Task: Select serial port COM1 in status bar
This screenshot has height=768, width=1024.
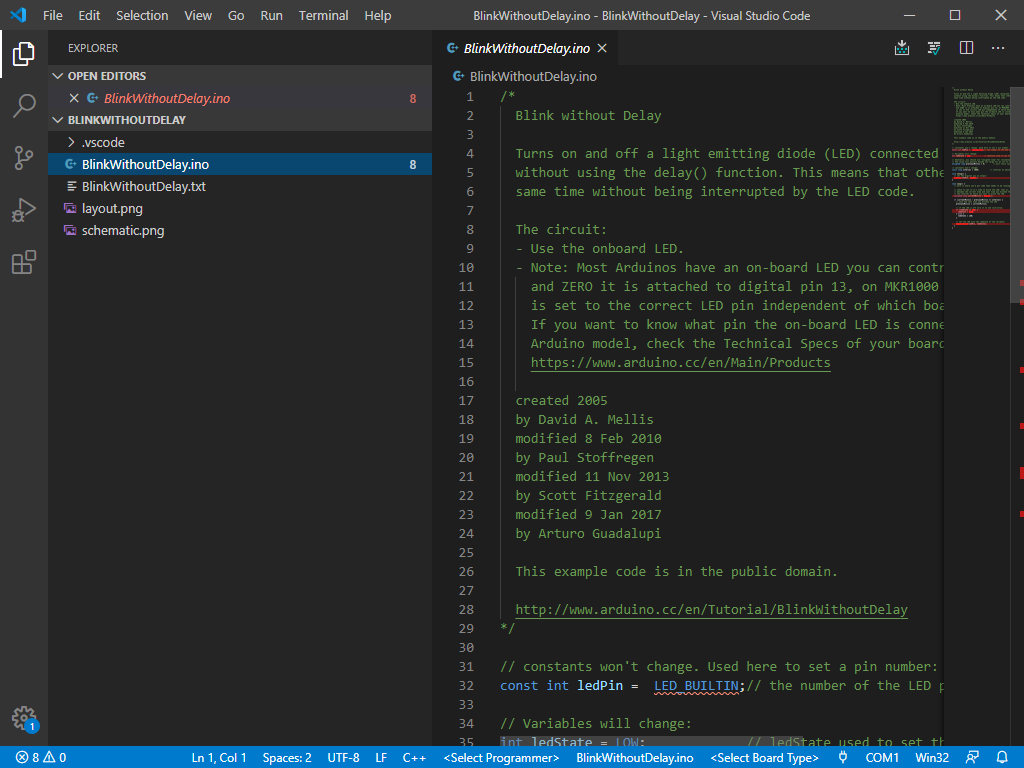Action: point(882,758)
